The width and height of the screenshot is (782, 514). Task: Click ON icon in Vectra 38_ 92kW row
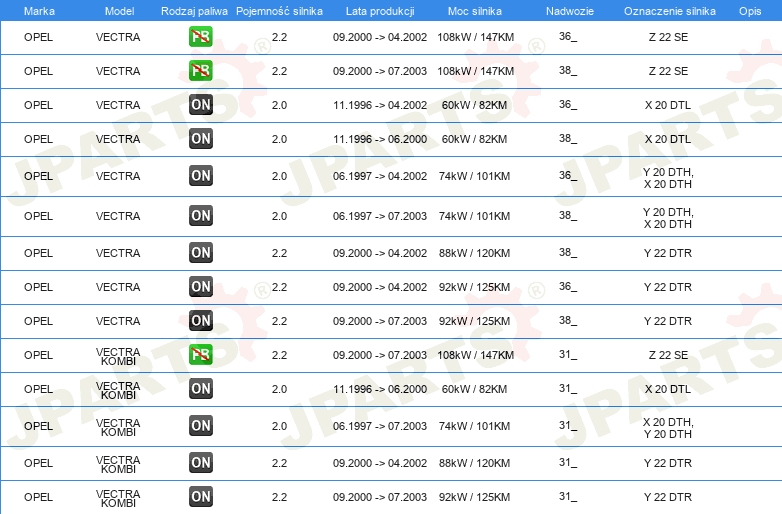200,320
